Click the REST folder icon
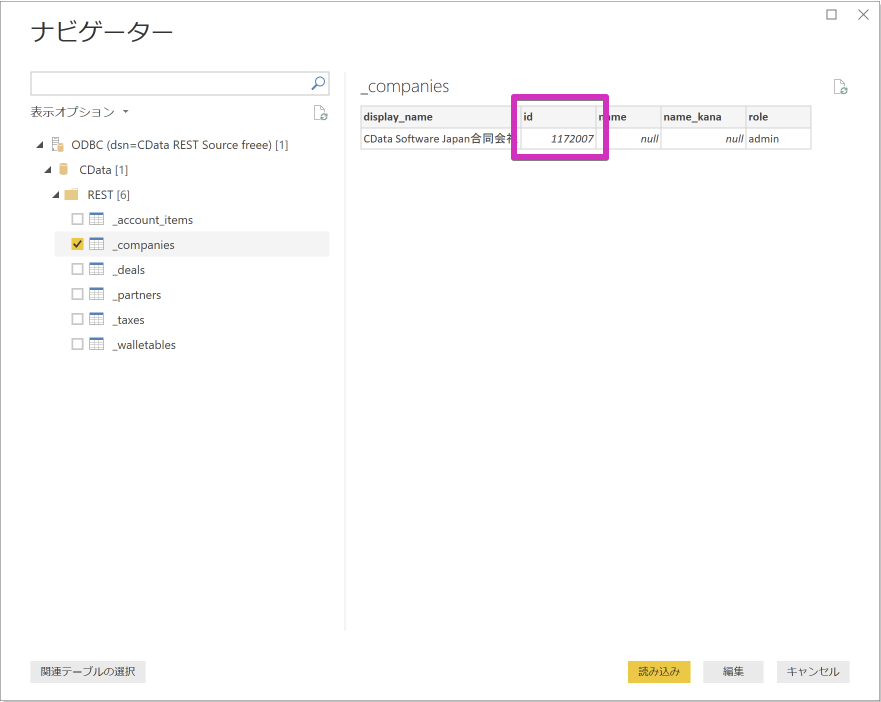The image size is (881, 702). [73, 194]
